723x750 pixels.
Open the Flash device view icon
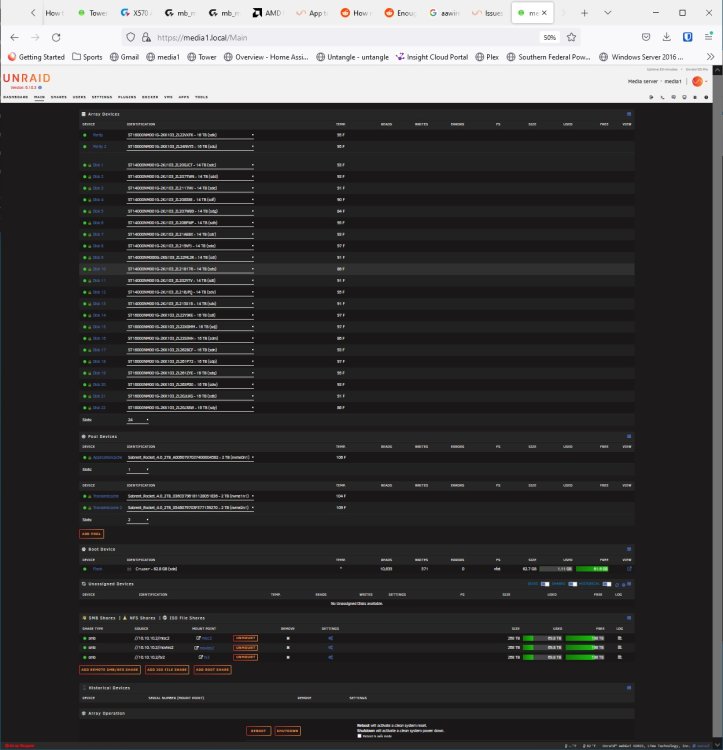coord(629,569)
